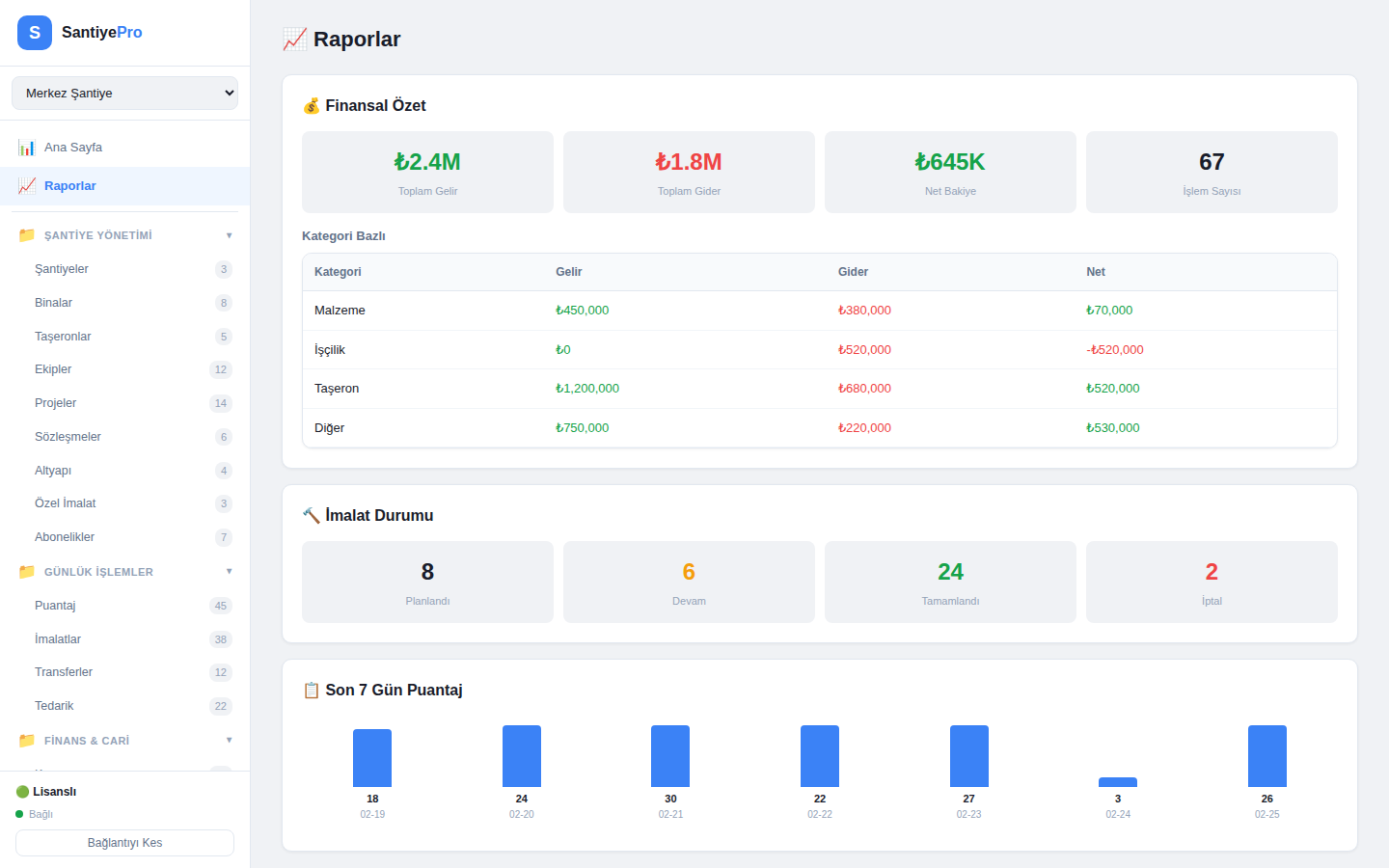Click the Finans & Cari folder icon

coord(27,741)
